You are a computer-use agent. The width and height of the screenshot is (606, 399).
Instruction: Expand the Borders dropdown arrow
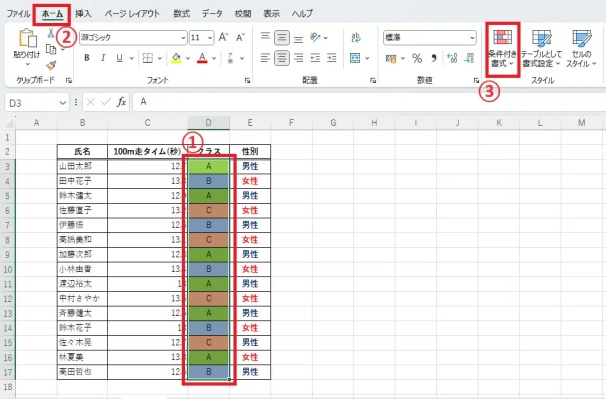pos(159,58)
